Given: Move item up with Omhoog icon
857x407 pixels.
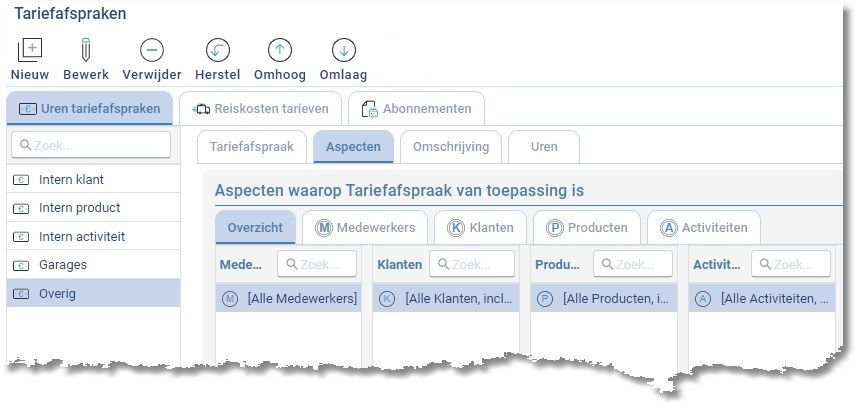Looking at the screenshot, I should tap(280, 50).
